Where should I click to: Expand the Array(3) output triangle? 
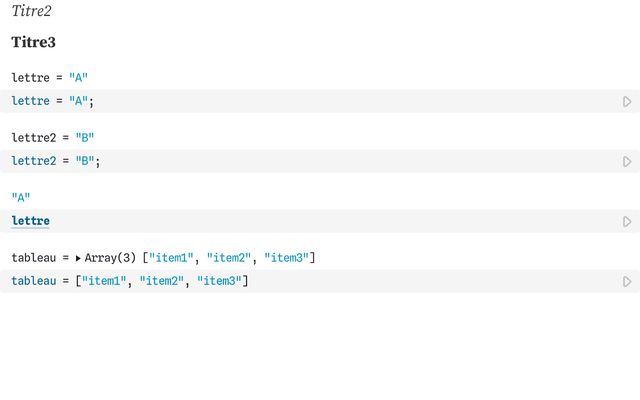[78, 258]
